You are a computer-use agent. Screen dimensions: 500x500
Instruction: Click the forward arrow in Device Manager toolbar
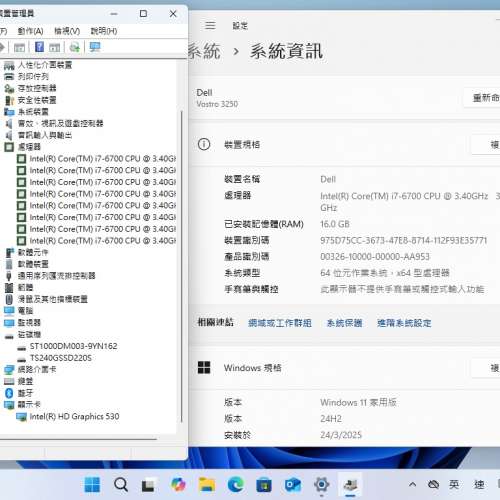click(2, 47)
